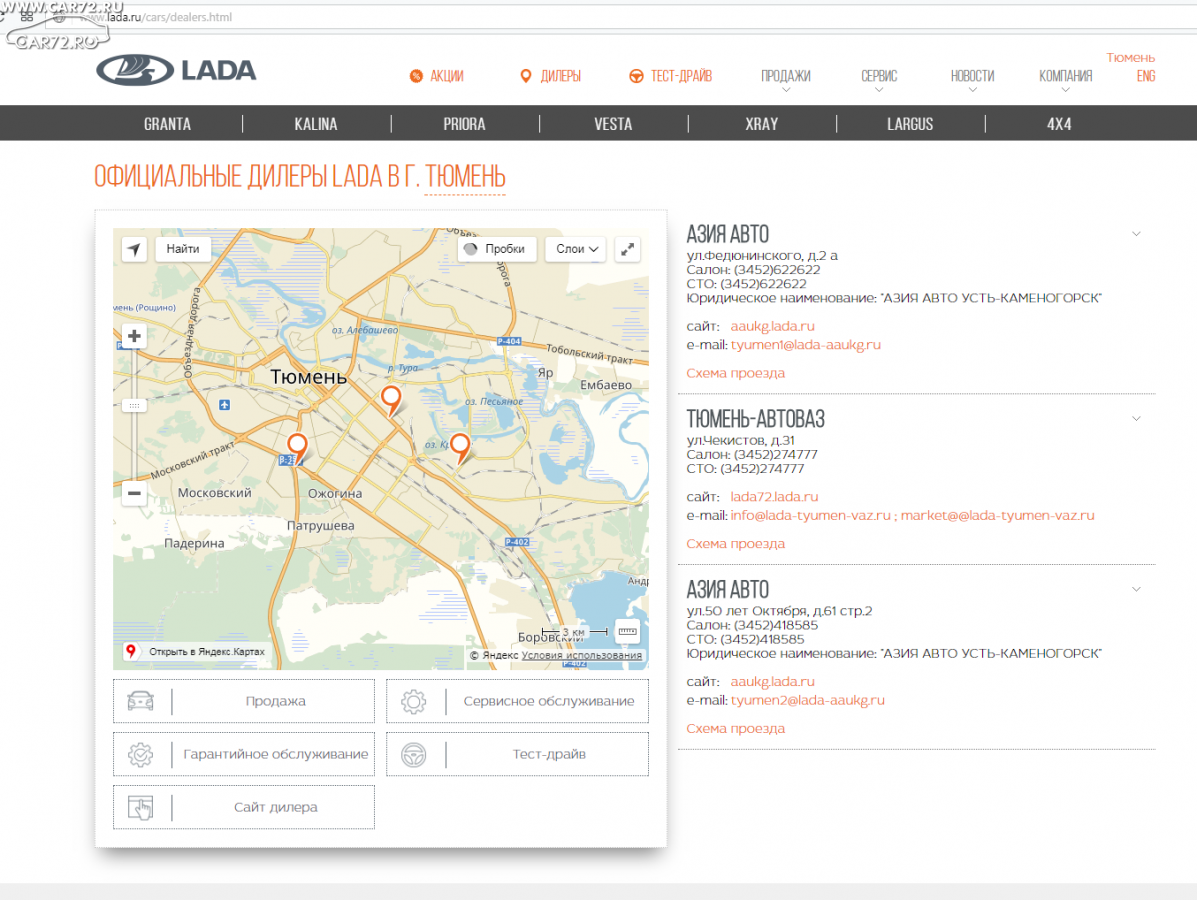
Task: Toggle the Продажа dealer filter
Action: click(x=244, y=701)
